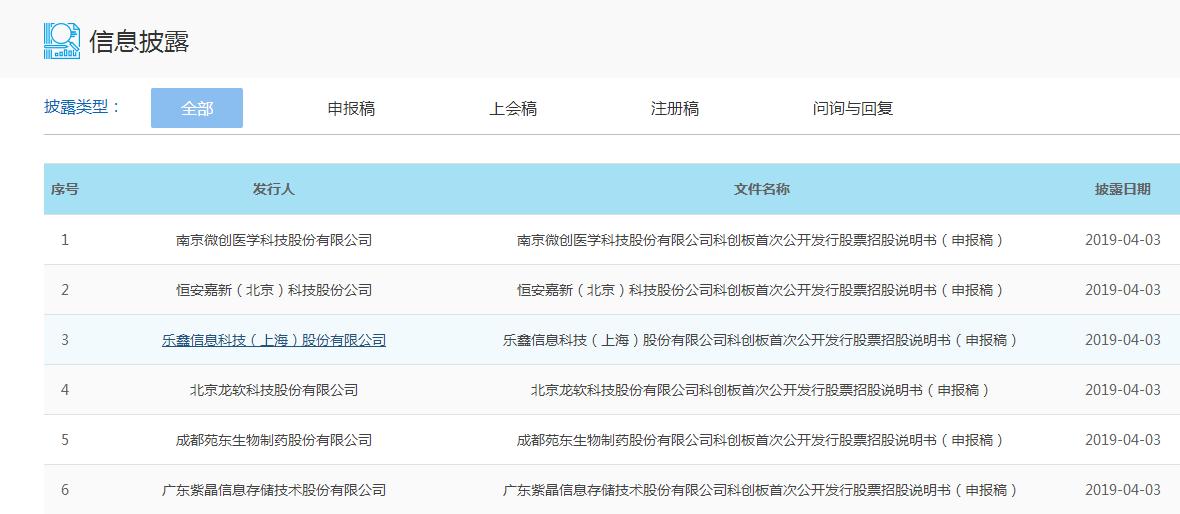The width and height of the screenshot is (1180, 514).
Task: Open 广东紫晶信息存储 prospectus document
Action: 761,490
